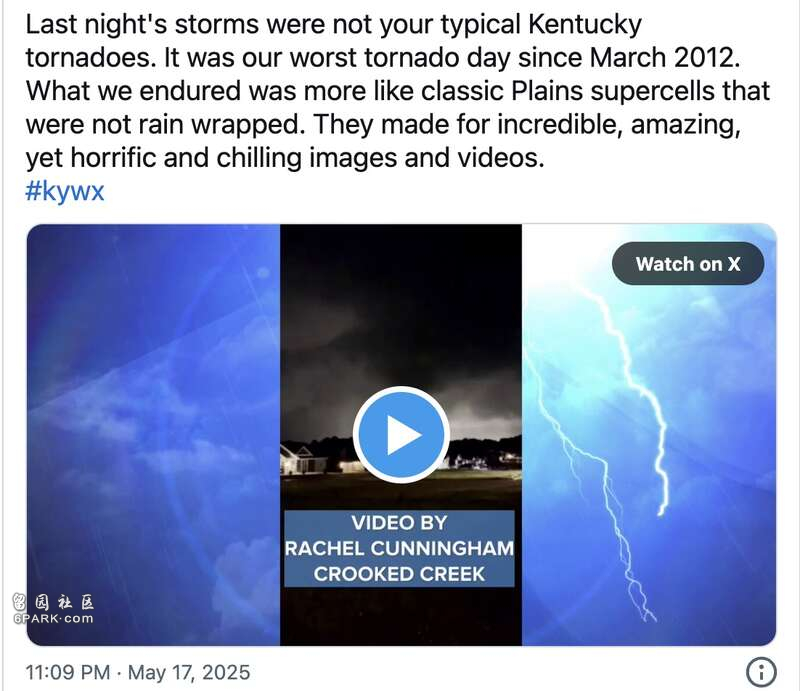
Task: Click the Watch on X button
Action: [x=688, y=264]
